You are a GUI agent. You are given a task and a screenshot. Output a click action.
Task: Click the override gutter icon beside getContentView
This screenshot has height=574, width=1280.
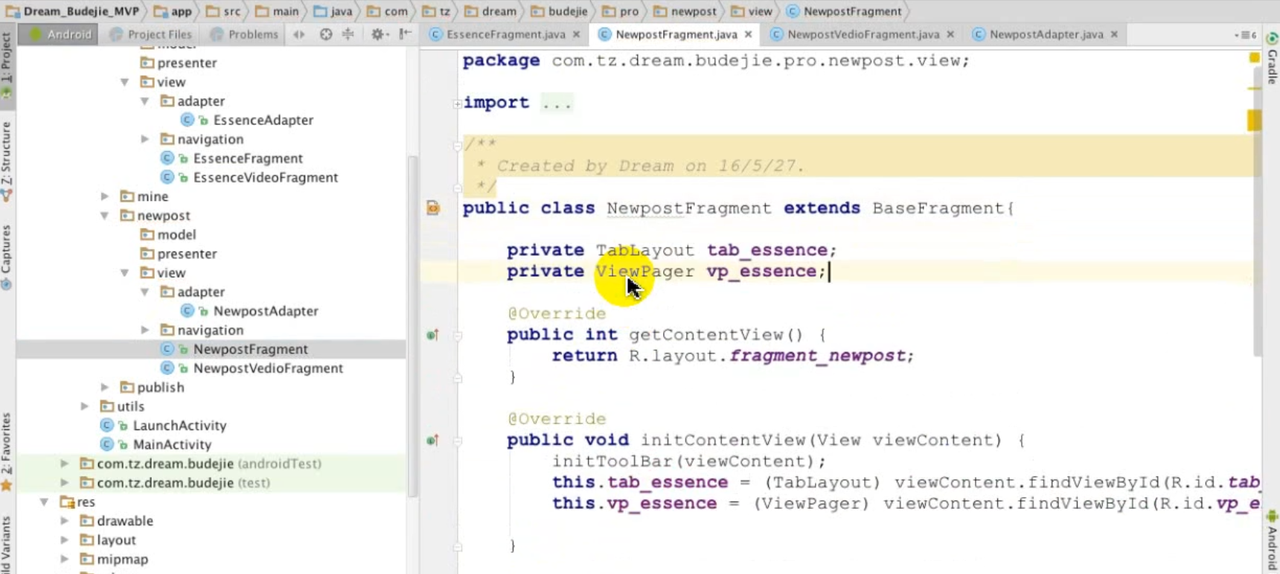432,335
